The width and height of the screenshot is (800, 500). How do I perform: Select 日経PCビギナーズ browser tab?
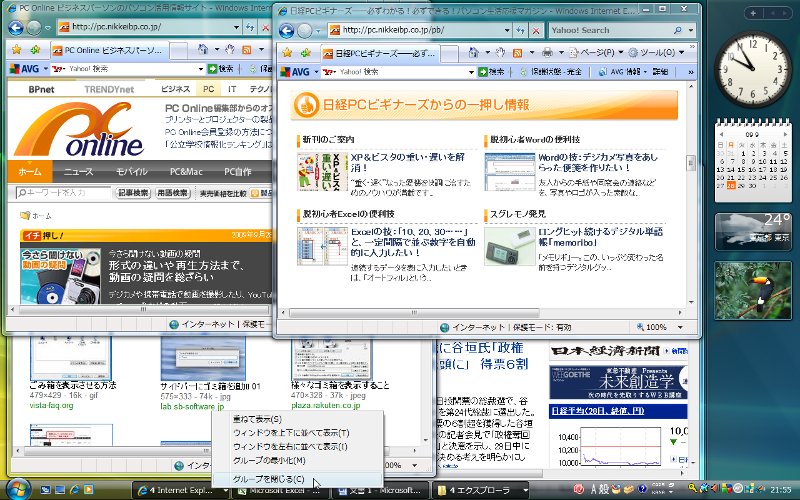[x=379, y=53]
